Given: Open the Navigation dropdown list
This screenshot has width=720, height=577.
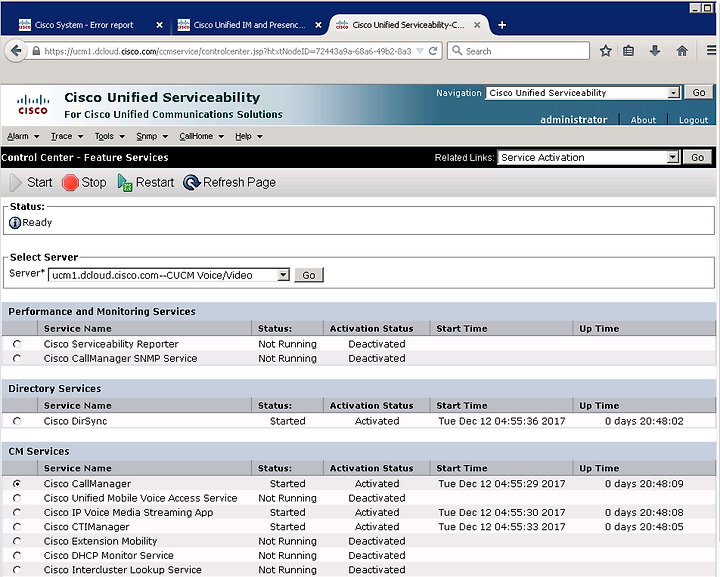Looking at the screenshot, I should [x=583, y=93].
